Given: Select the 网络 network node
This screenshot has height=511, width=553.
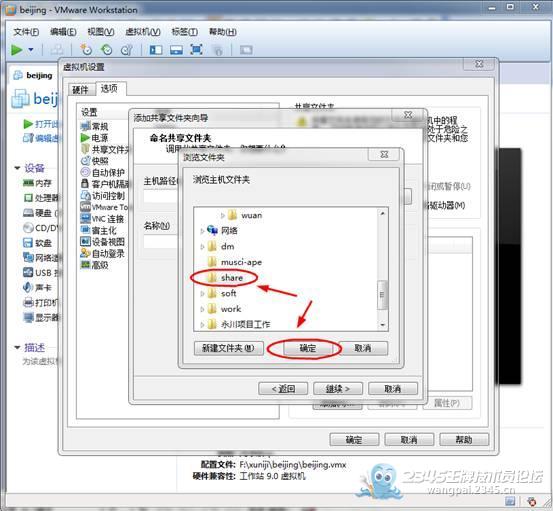Looking at the screenshot, I should 223,231.
